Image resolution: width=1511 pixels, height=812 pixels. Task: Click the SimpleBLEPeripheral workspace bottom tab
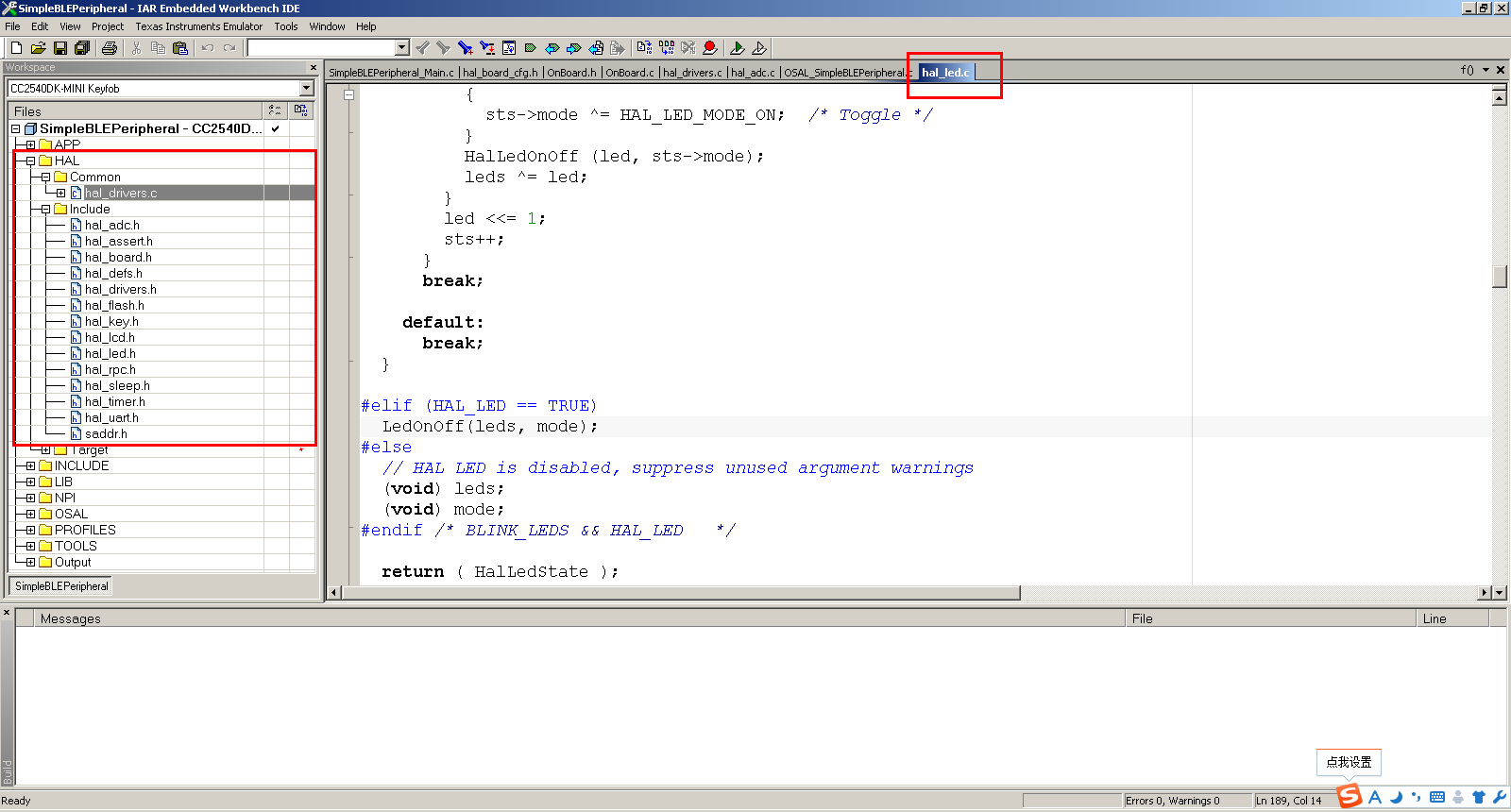61,586
